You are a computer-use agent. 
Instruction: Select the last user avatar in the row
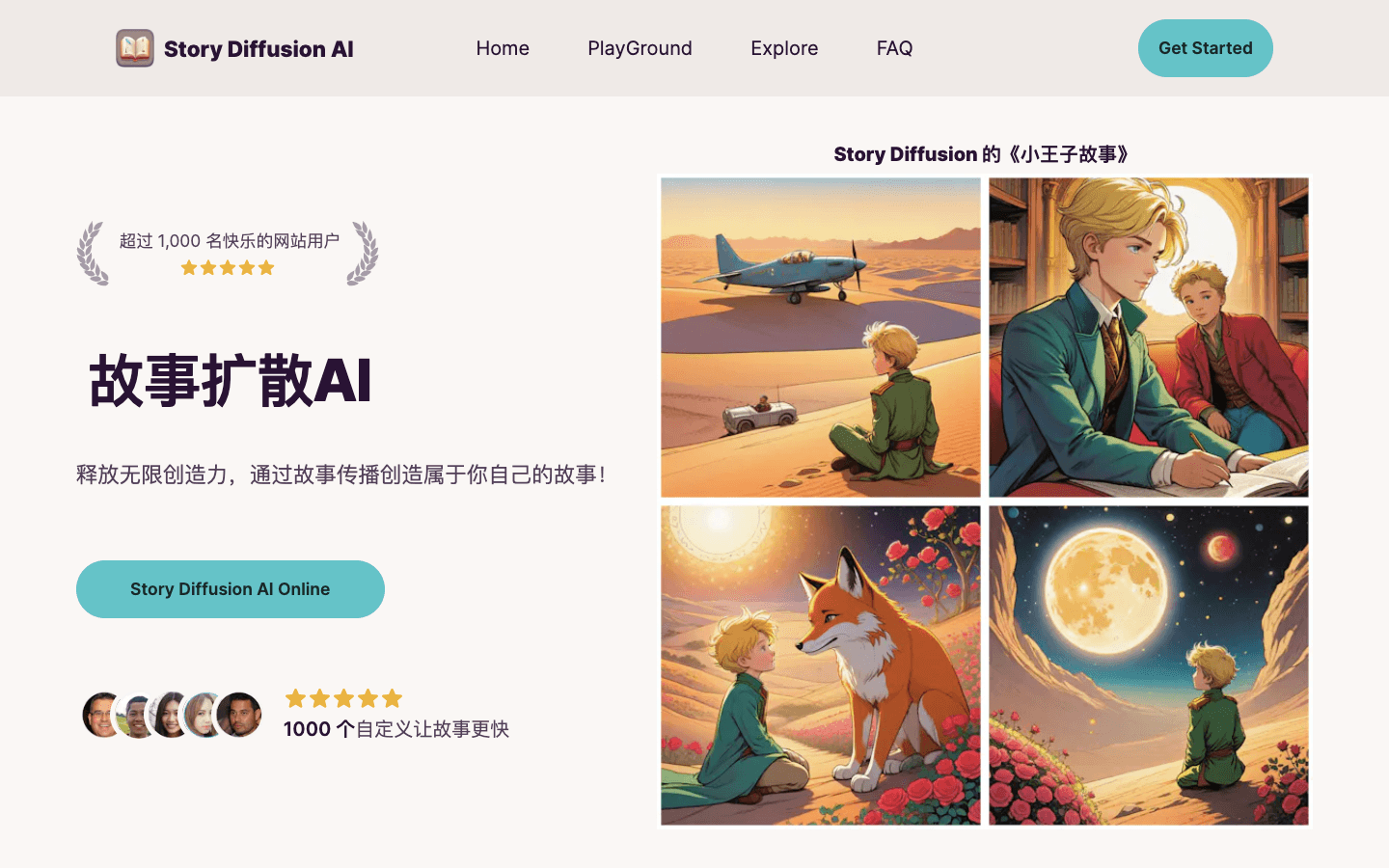(x=239, y=715)
